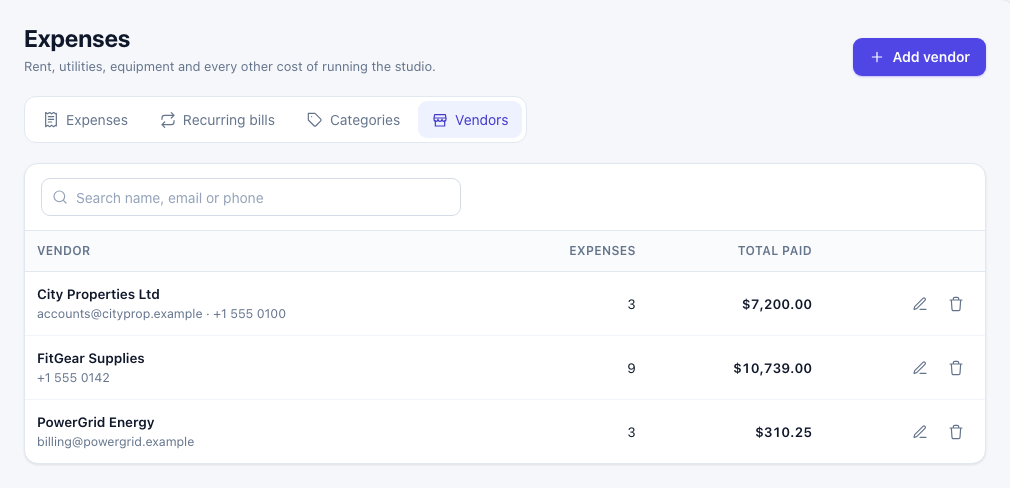Viewport: 1010px width, 488px height.
Task: Go to the Categories tab
Action: tap(353, 120)
